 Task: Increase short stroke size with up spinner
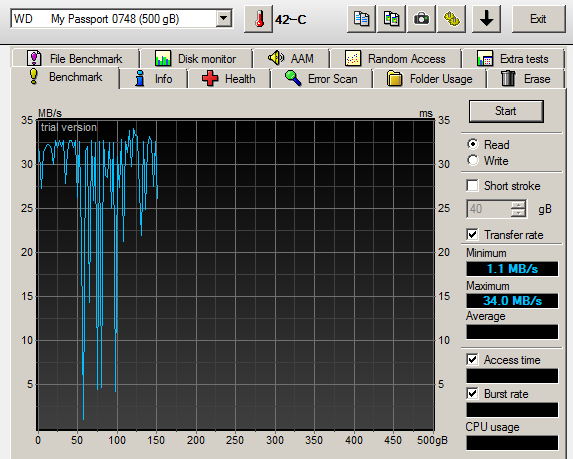point(518,205)
